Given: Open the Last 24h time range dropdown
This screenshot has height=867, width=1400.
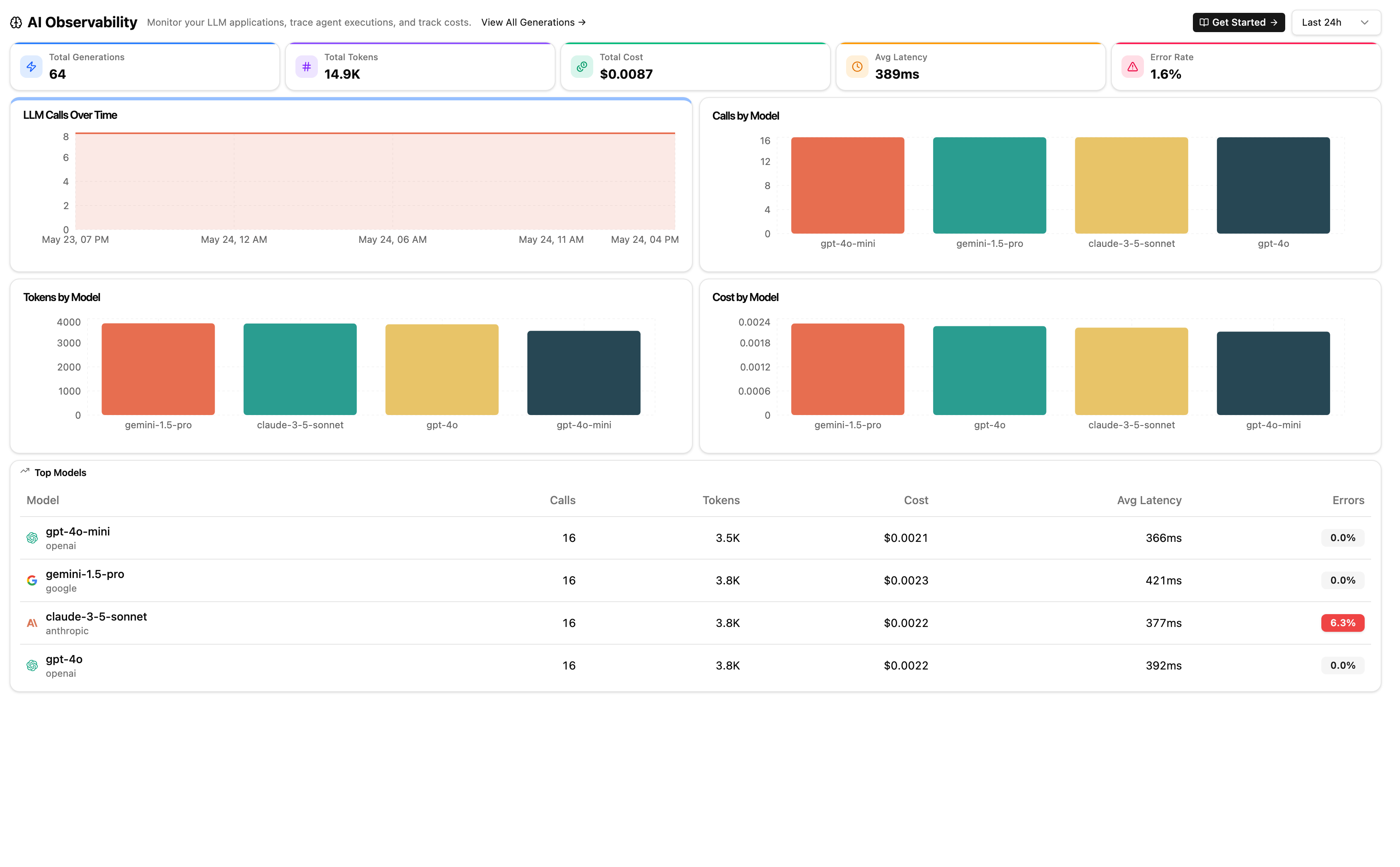Looking at the screenshot, I should [x=1336, y=22].
